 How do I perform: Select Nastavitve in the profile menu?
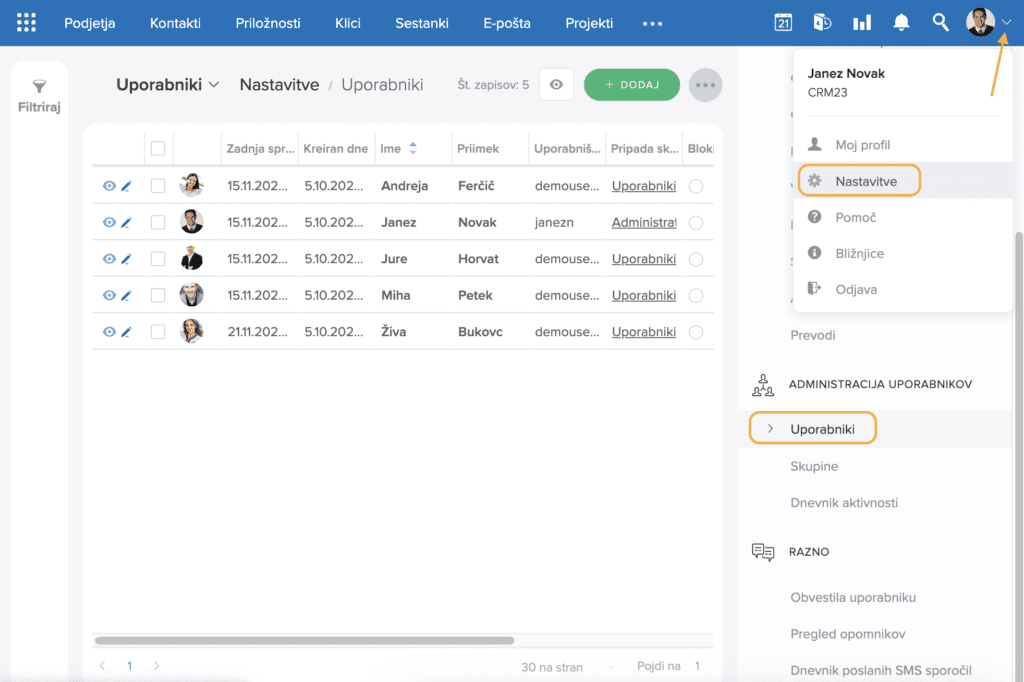tap(865, 181)
